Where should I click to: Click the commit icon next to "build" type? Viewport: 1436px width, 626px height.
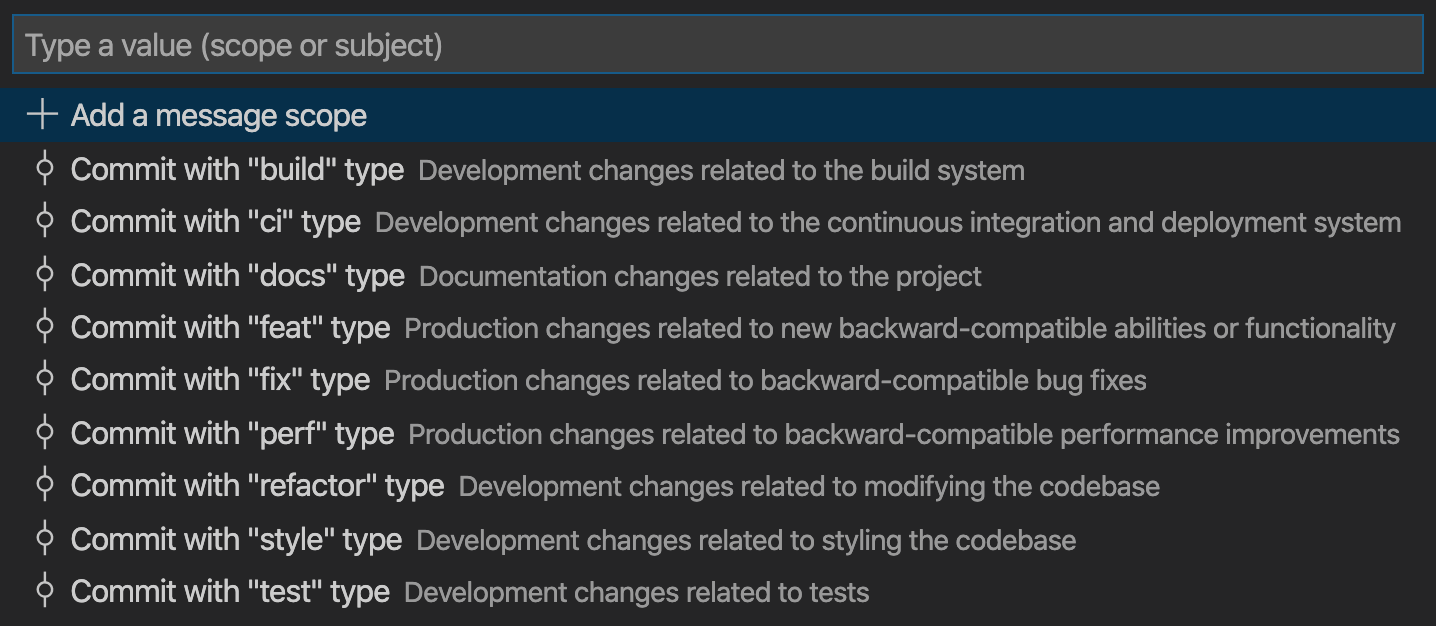pyautogui.click(x=44, y=169)
